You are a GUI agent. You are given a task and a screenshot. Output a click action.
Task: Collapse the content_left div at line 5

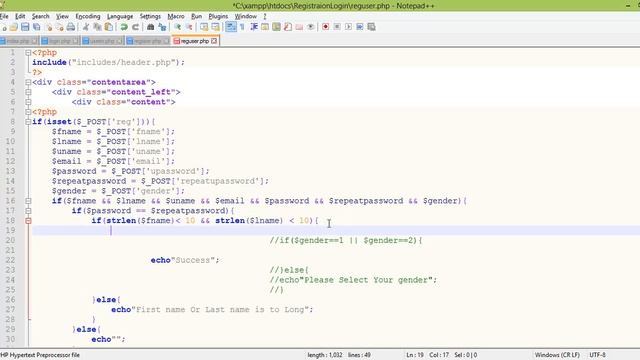click(28, 92)
